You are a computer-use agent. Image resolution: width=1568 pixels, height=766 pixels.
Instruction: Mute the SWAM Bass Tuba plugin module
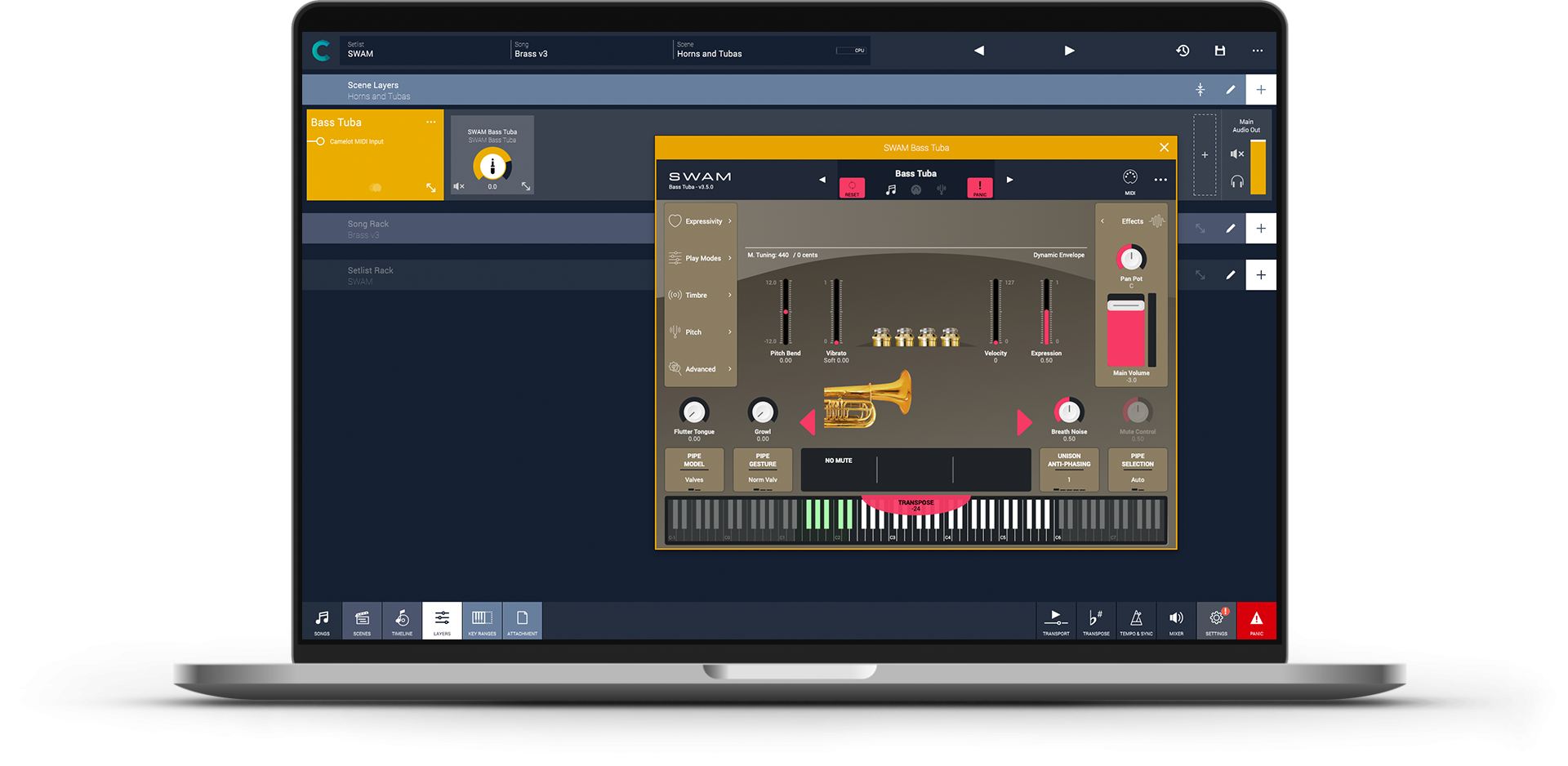click(459, 186)
